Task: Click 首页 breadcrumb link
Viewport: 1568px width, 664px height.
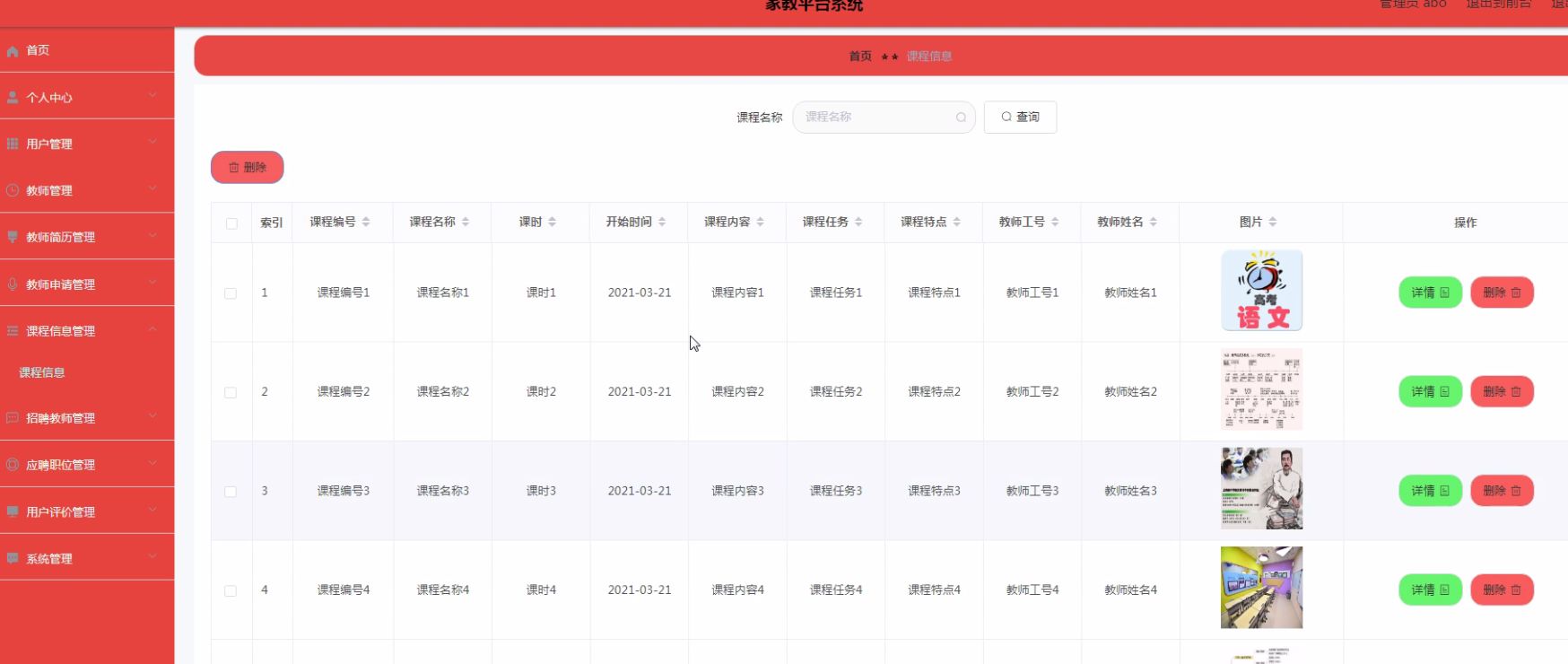Action: pyautogui.click(x=860, y=56)
